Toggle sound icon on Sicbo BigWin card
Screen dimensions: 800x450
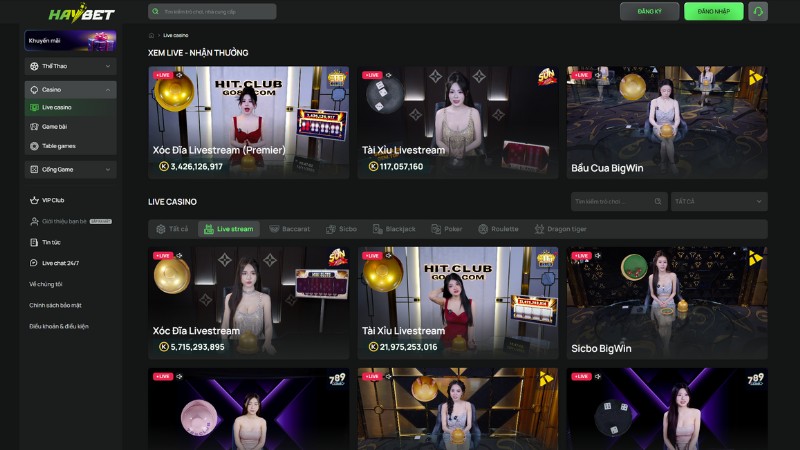tap(597, 256)
